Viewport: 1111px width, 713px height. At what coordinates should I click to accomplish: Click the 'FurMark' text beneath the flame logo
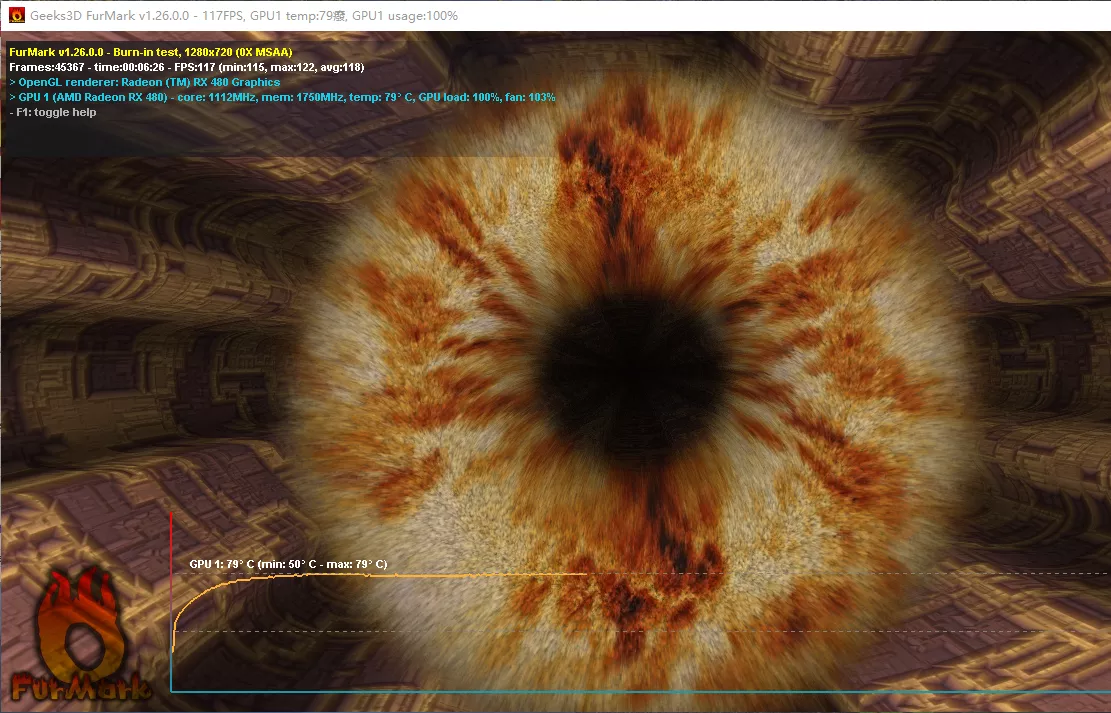(80, 686)
